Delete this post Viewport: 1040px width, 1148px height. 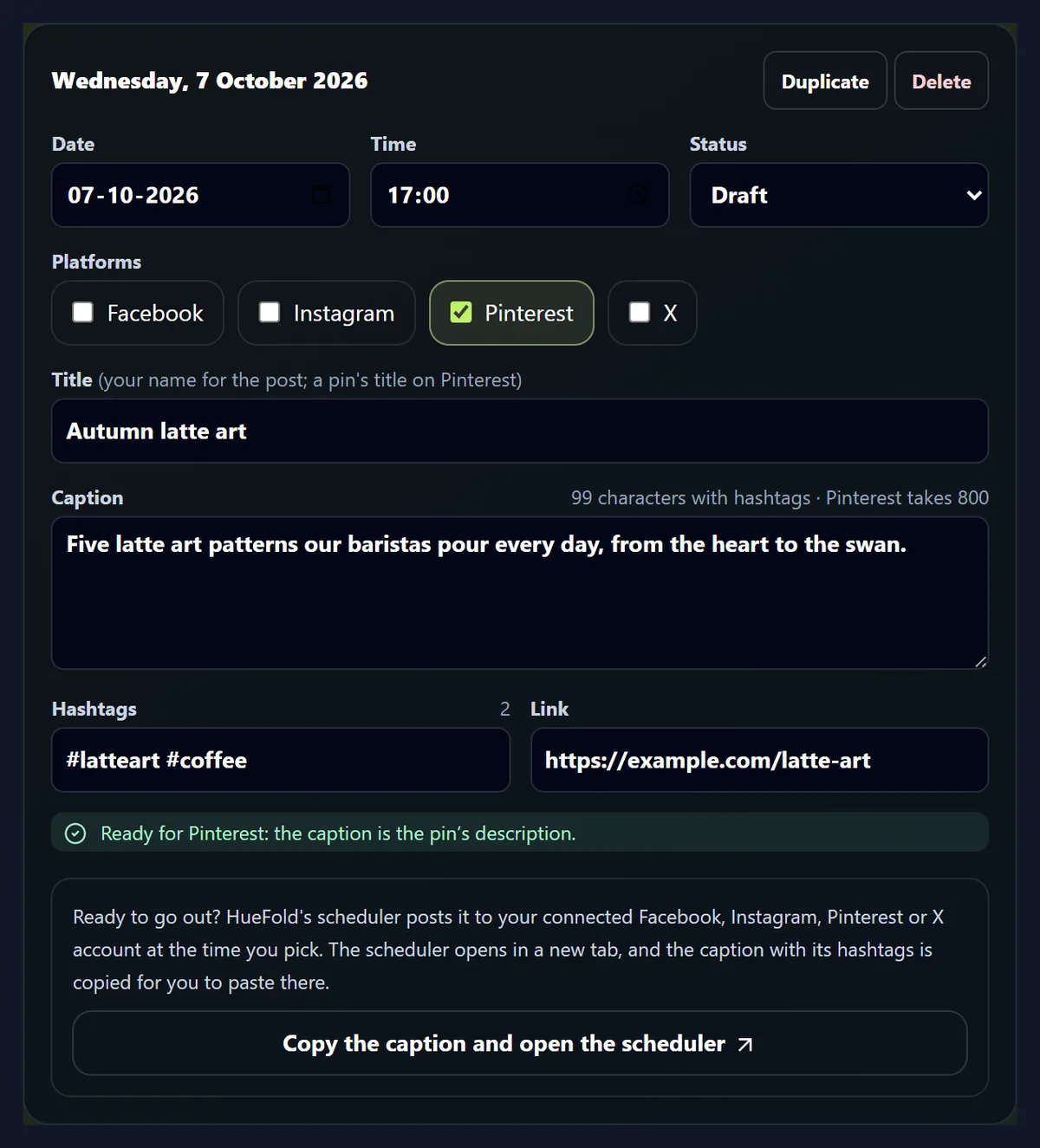[x=941, y=81]
